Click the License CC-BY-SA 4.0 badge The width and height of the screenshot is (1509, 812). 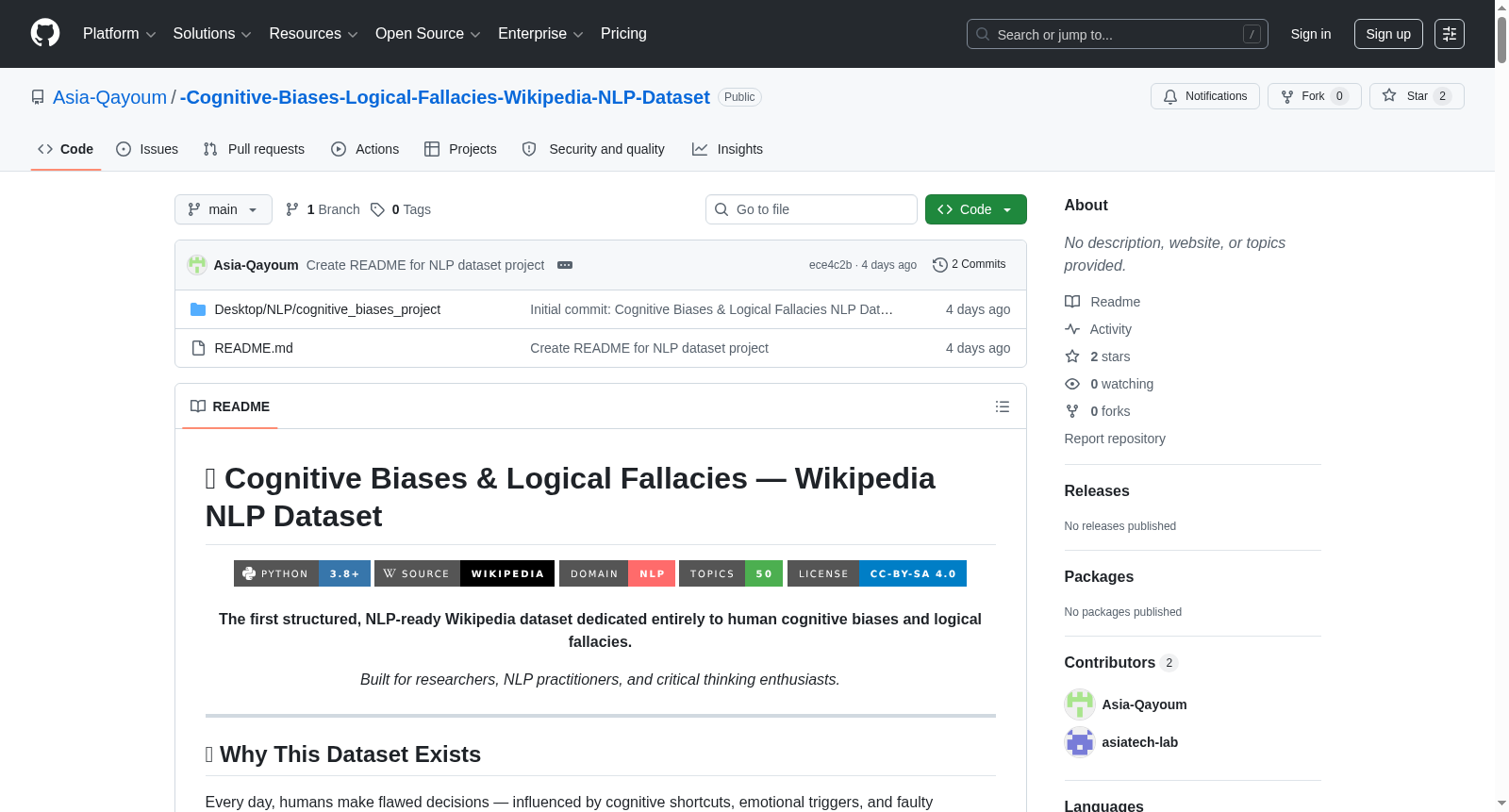(877, 573)
